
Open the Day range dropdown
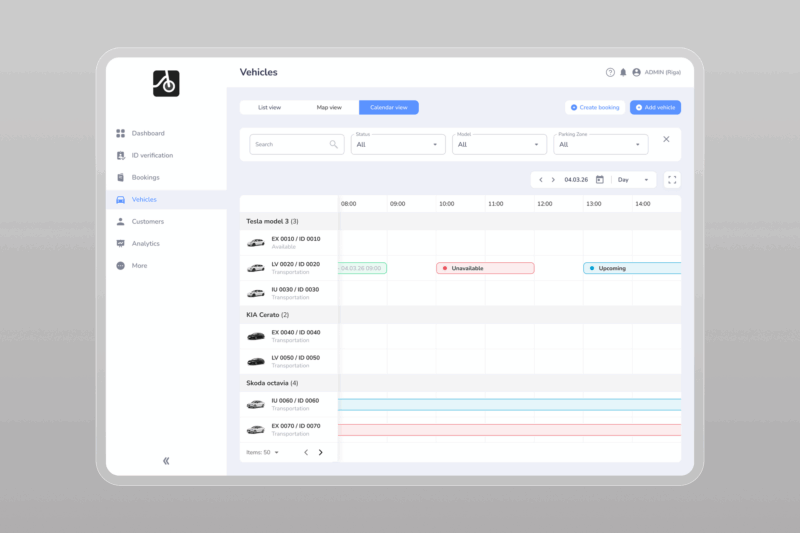pos(633,180)
